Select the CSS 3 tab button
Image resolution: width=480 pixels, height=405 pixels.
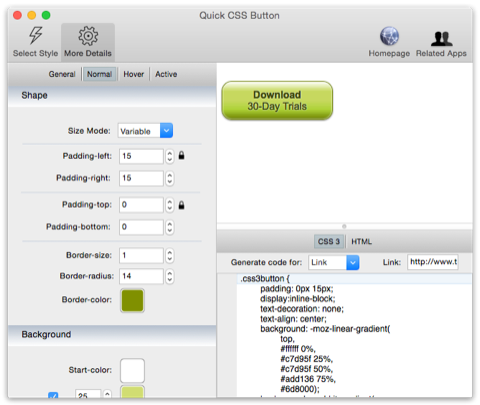coord(329,241)
